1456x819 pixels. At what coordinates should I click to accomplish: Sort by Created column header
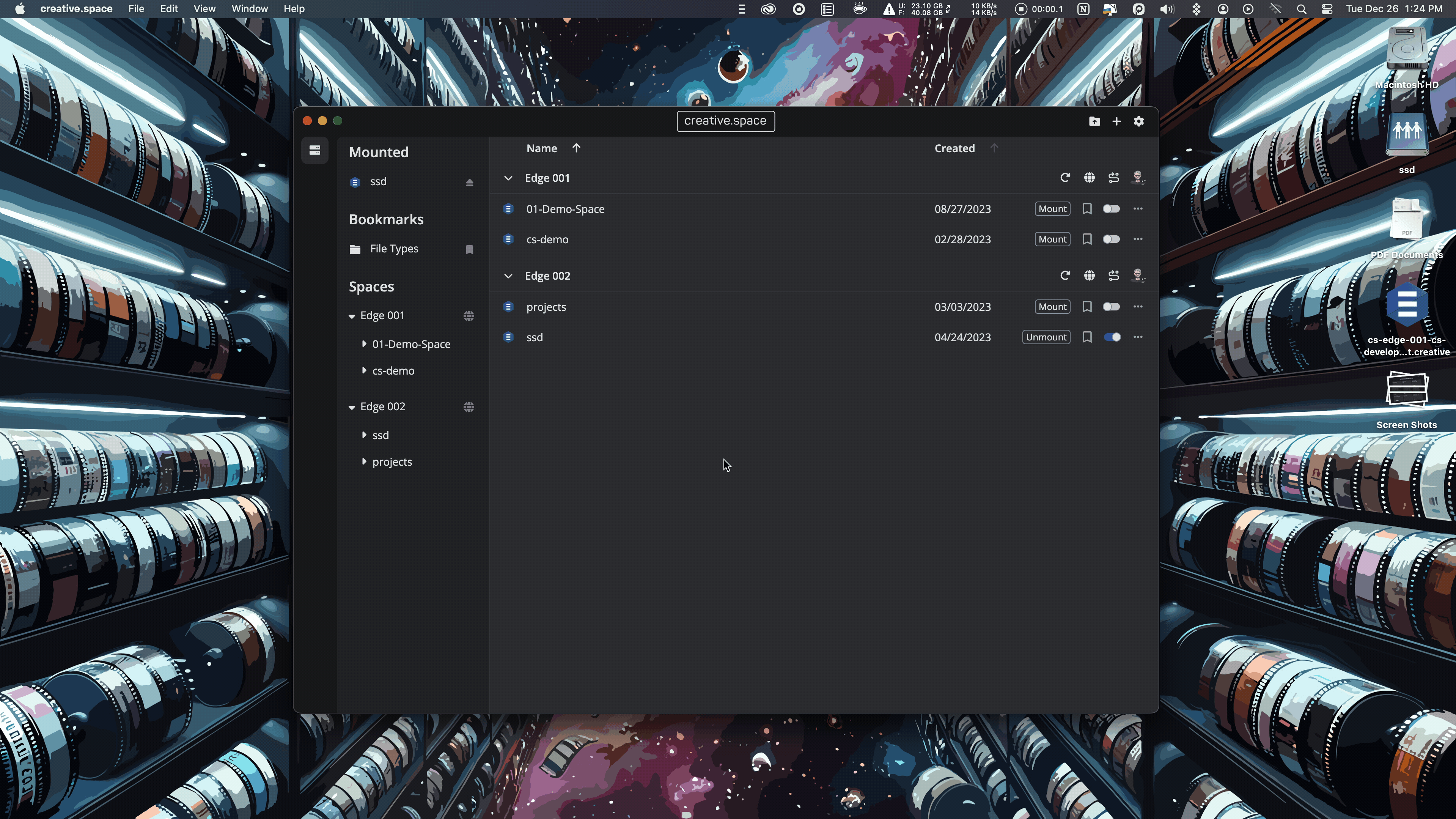point(954,148)
